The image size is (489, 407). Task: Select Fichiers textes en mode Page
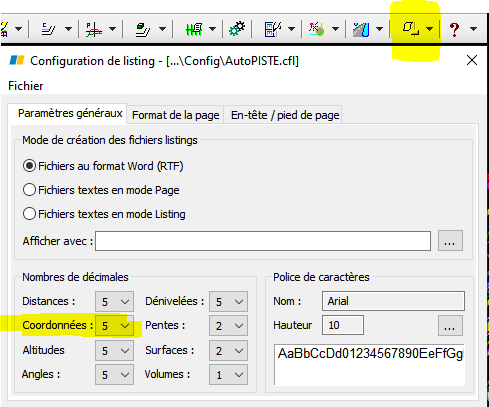(101, 190)
